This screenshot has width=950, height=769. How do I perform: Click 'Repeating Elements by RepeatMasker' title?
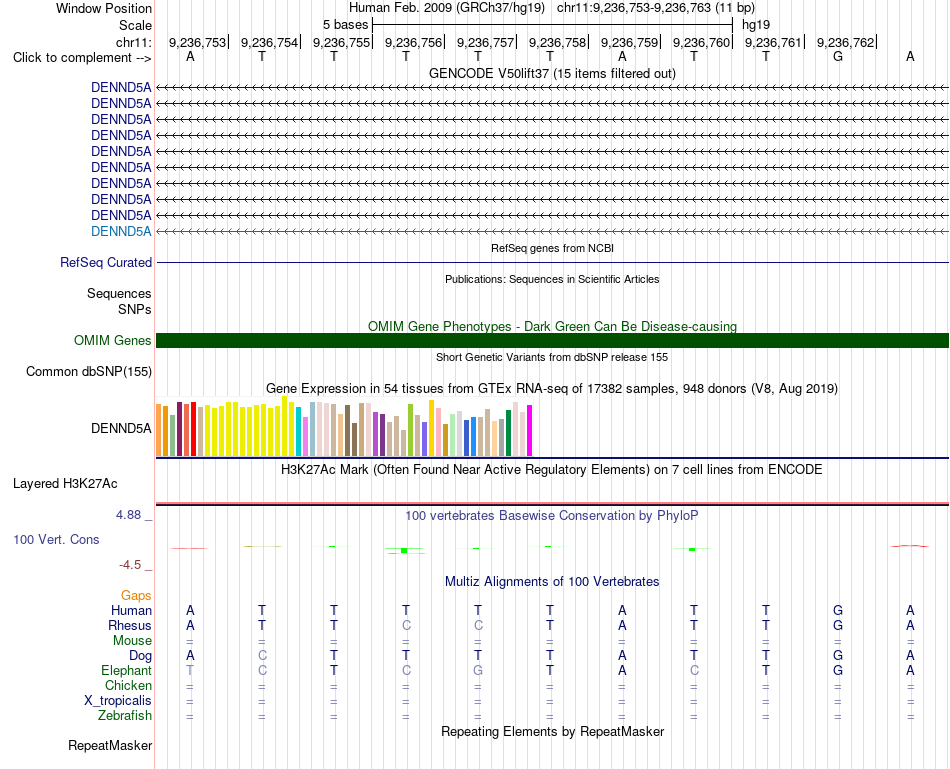point(552,731)
